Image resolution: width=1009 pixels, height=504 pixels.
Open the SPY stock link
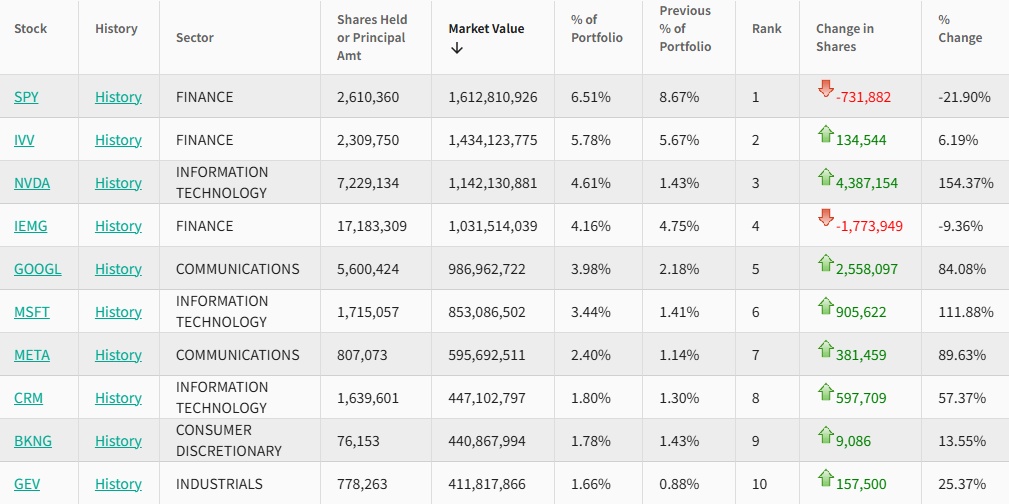tap(26, 97)
